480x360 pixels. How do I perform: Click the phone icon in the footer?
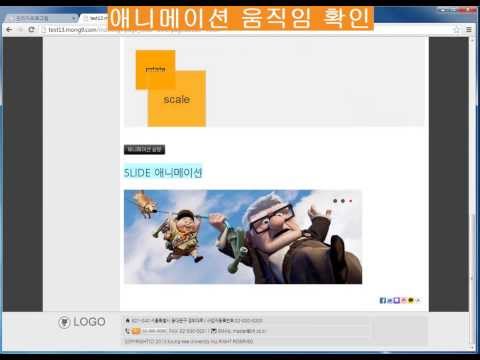click(127, 331)
